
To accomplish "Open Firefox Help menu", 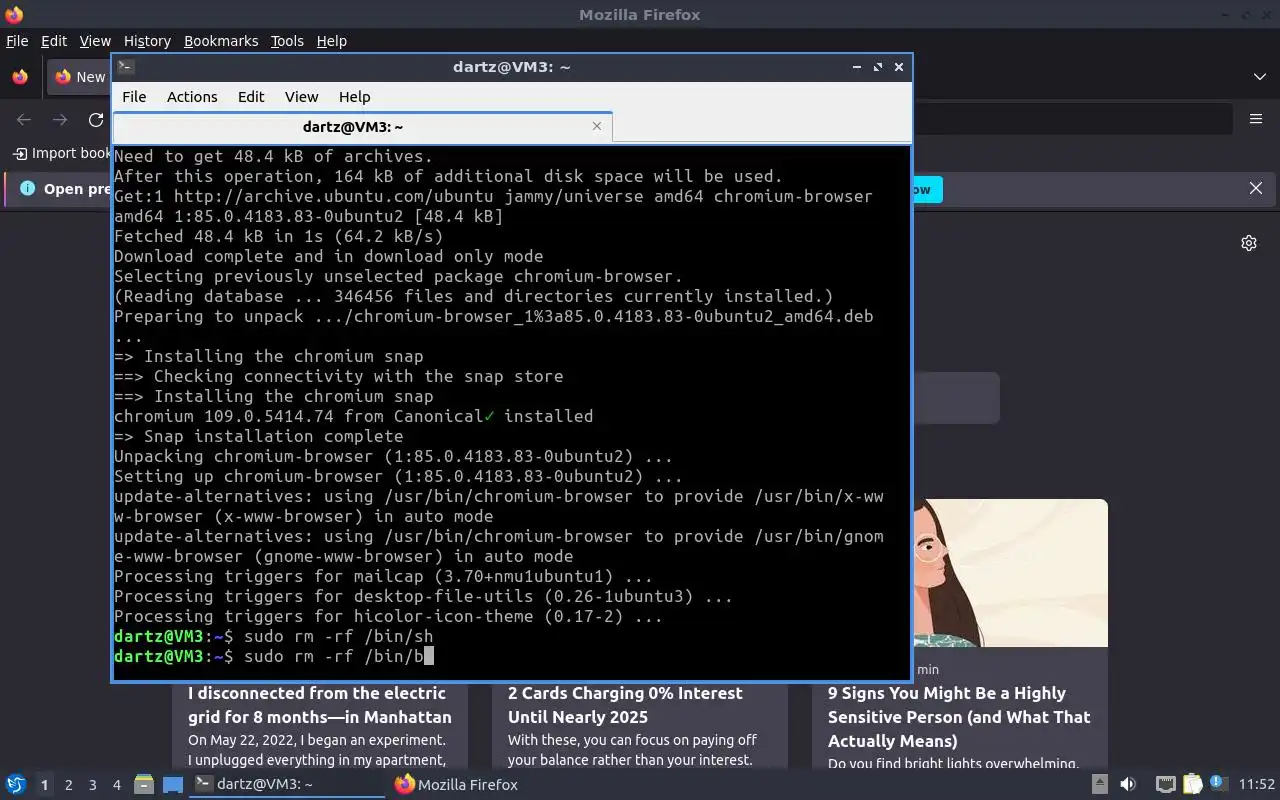I will (x=332, y=41).
